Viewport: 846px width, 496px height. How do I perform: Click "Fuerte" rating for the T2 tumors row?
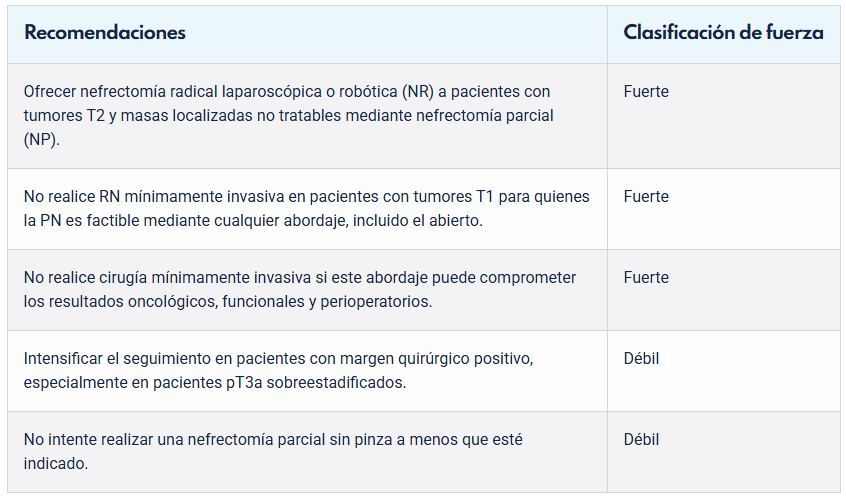click(x=646, y=92)
